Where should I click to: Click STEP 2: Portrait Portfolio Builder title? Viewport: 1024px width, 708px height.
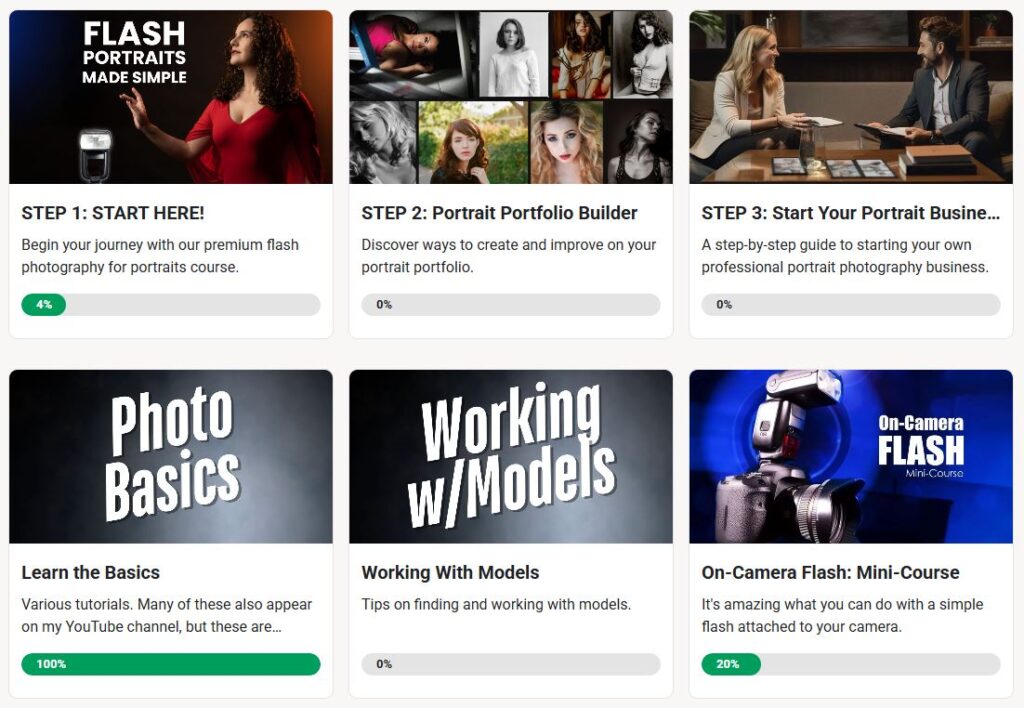(500, 213)
